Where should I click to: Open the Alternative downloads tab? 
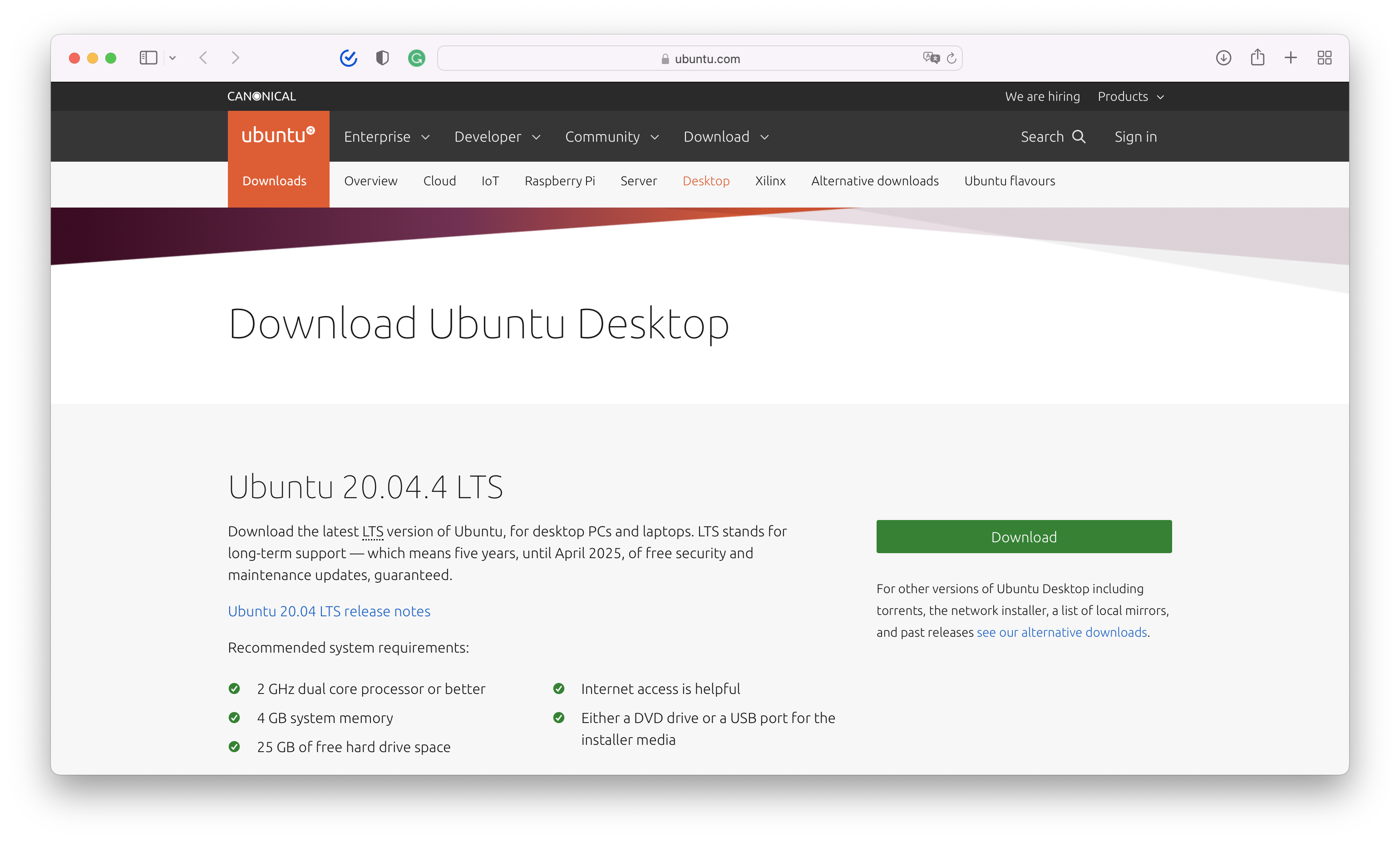874,181
